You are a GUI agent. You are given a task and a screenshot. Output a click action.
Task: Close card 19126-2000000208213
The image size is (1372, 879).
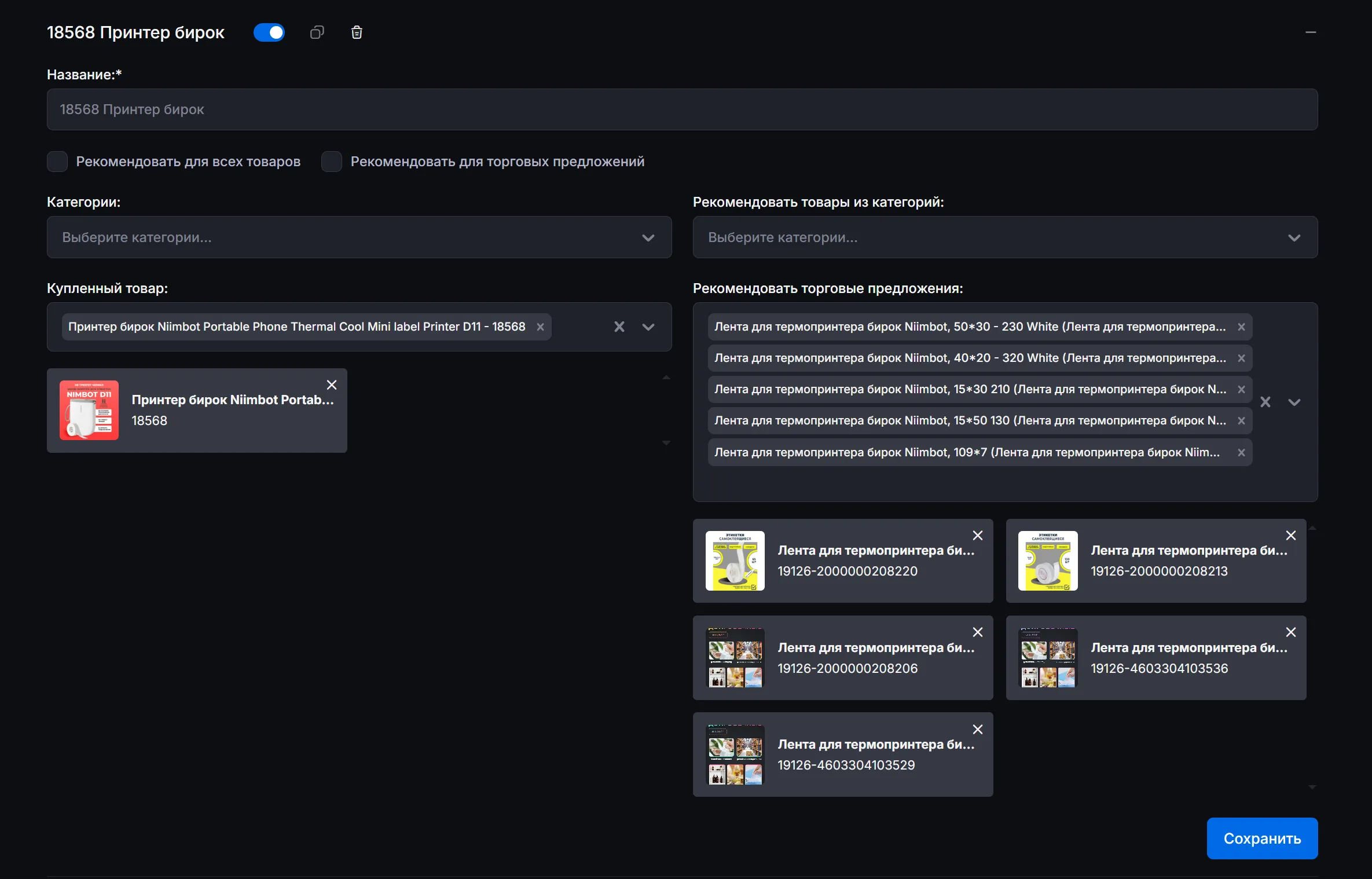click(x=1290, y=536)
